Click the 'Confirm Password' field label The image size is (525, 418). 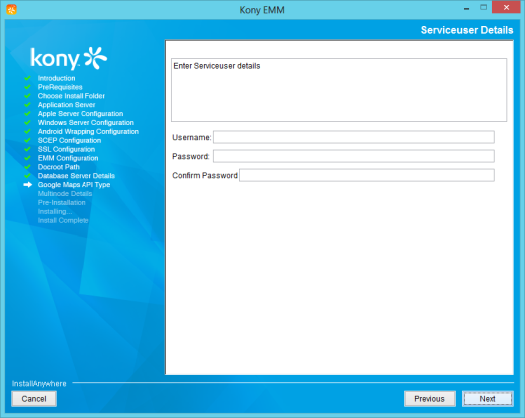(205, 176)
